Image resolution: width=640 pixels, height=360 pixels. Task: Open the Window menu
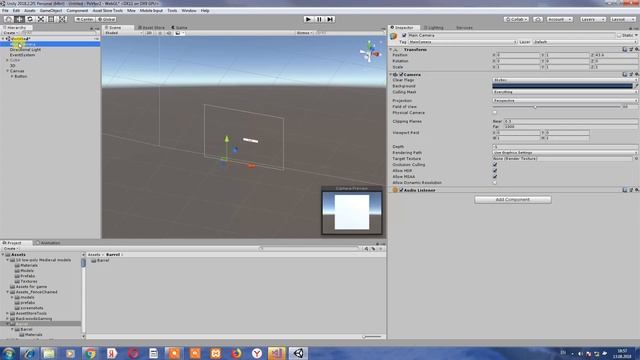[189, 11]
